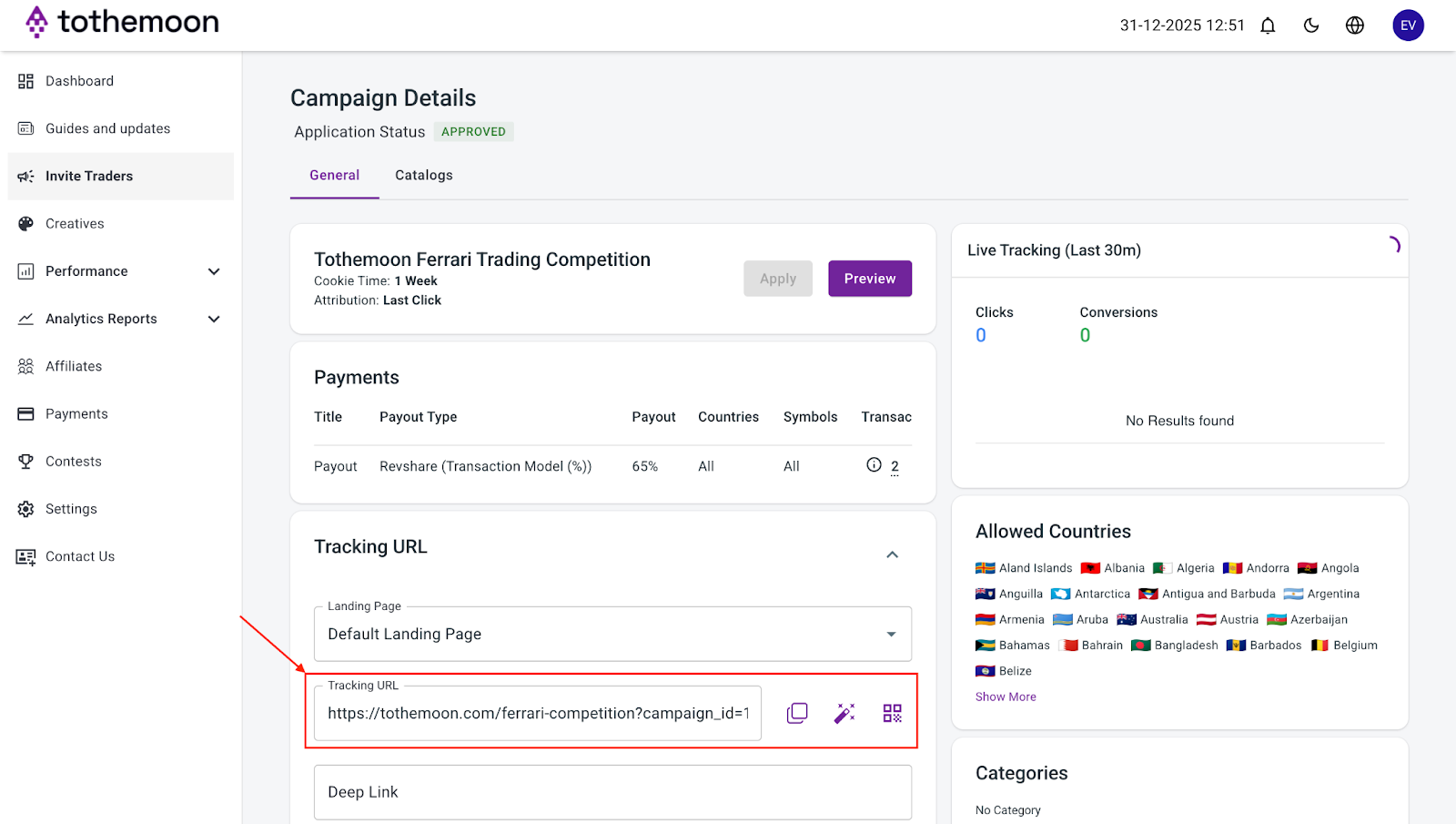1456x824 pixels.
Task: Click the Deep Link input field
Action: 612,792
